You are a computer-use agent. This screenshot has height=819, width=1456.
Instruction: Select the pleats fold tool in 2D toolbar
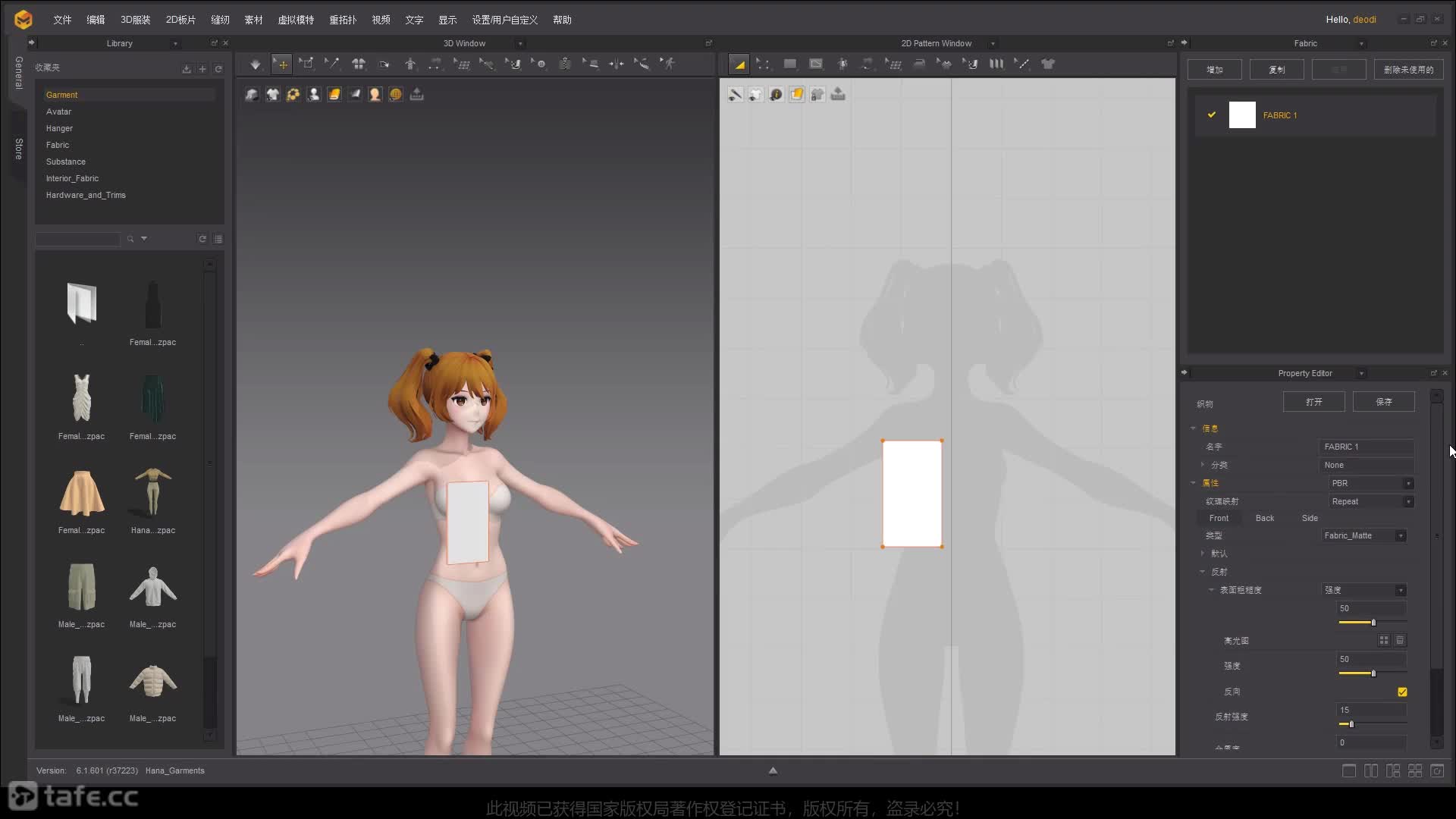[x=996, y=64]
